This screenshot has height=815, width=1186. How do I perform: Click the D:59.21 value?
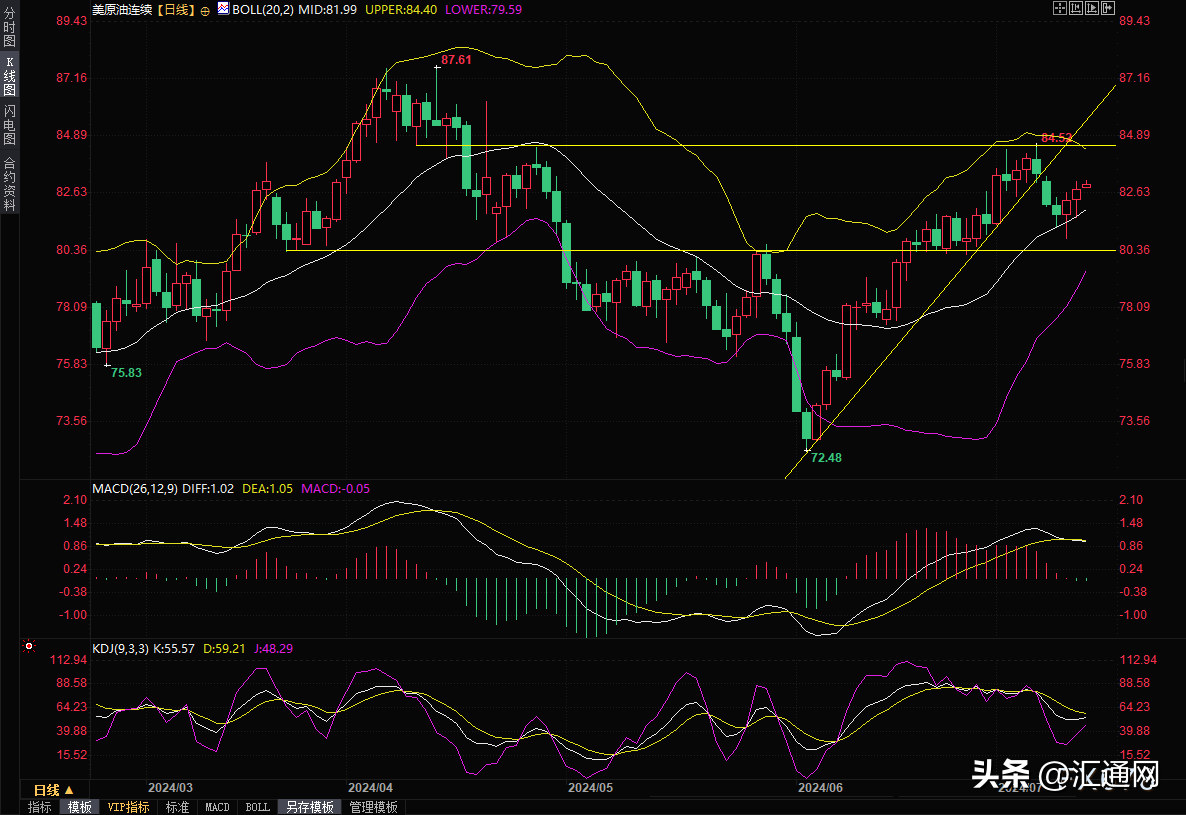(224, 649)
